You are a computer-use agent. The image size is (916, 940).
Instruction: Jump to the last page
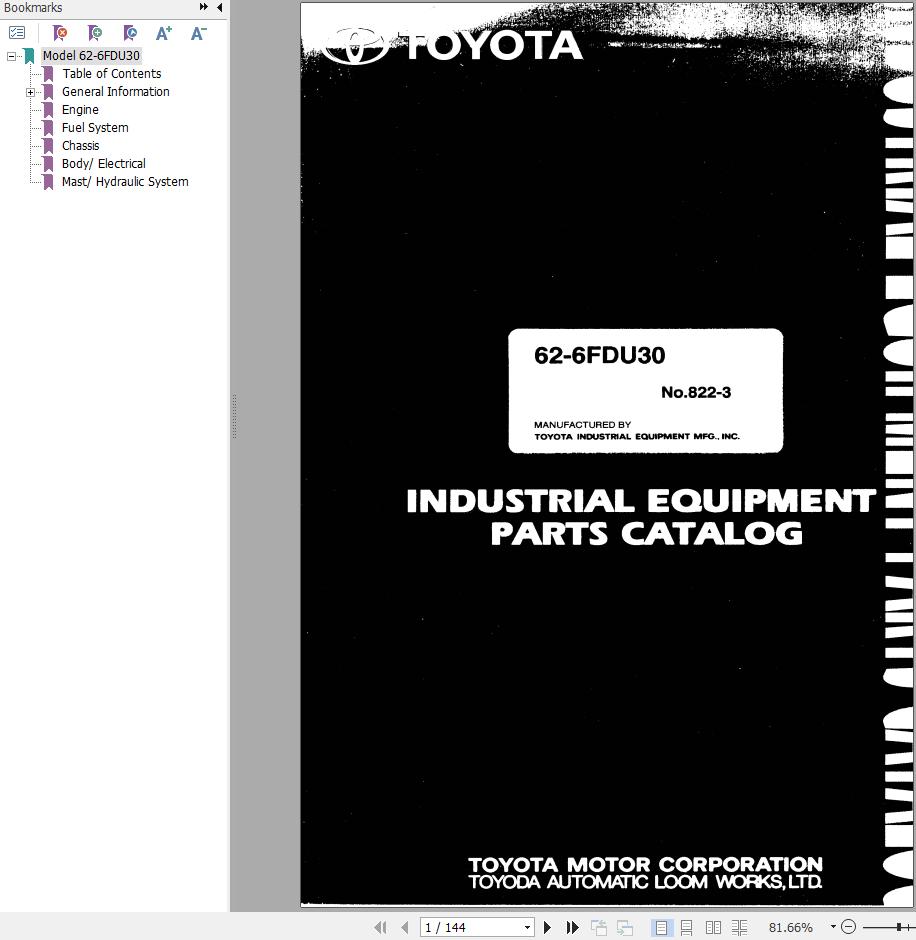[x=572, y=927]
